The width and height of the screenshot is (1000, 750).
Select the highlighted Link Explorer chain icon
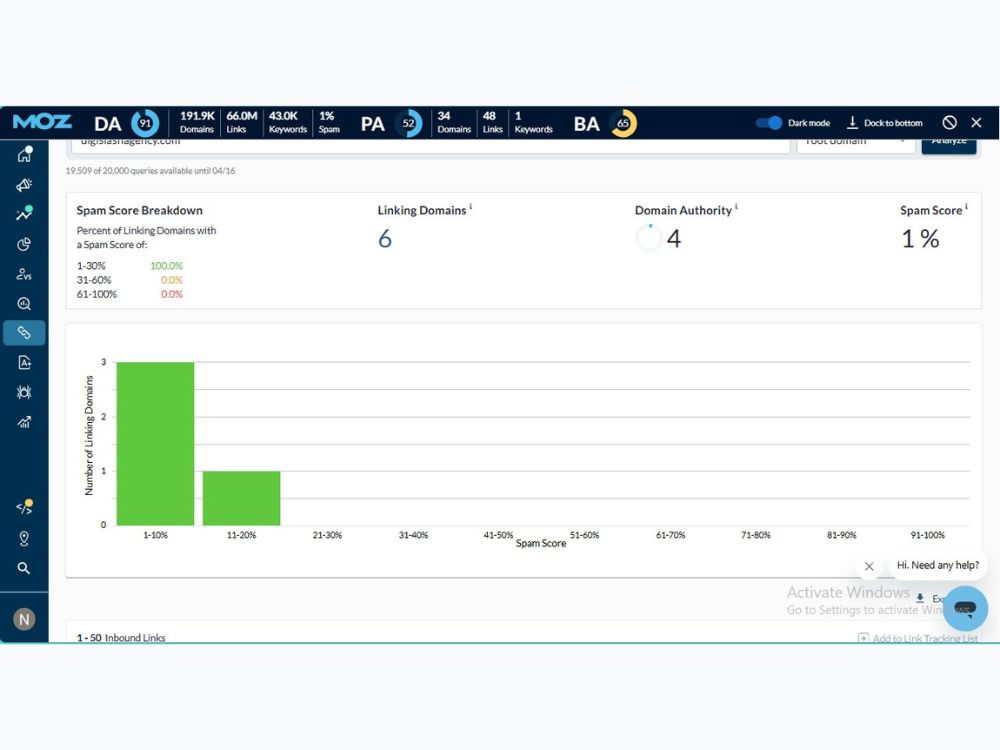pos(24,333)
